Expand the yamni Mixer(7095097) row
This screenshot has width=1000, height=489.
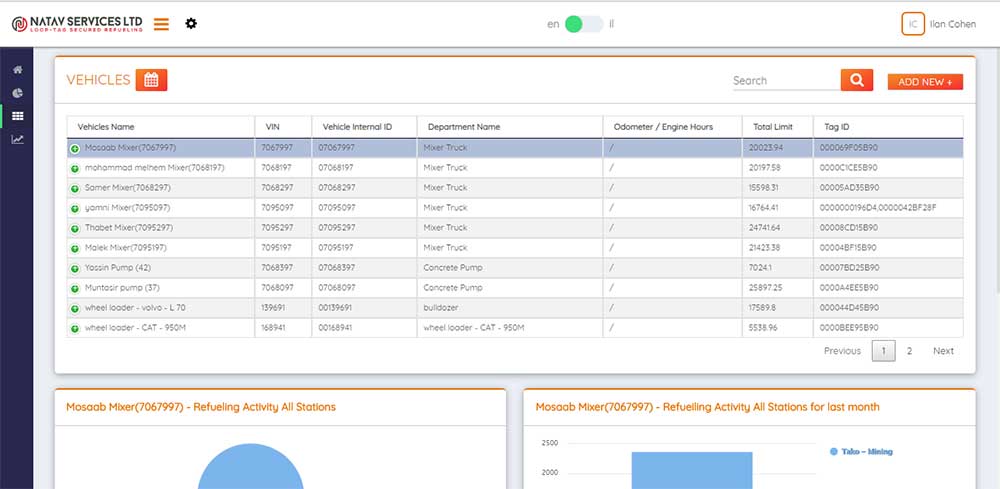[x=75, y=208]
